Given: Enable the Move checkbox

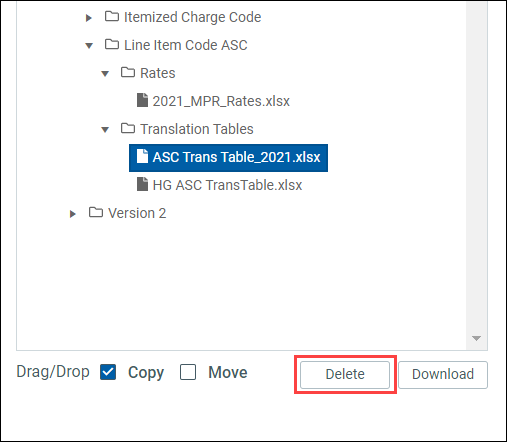Looking at the screenshot, I should tap(188, 372).
